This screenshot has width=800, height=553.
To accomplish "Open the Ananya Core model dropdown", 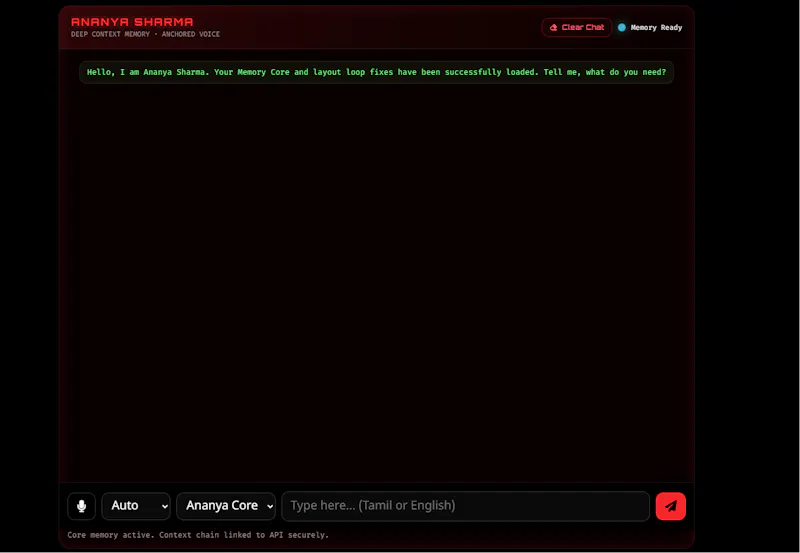I will click(226, 506).
